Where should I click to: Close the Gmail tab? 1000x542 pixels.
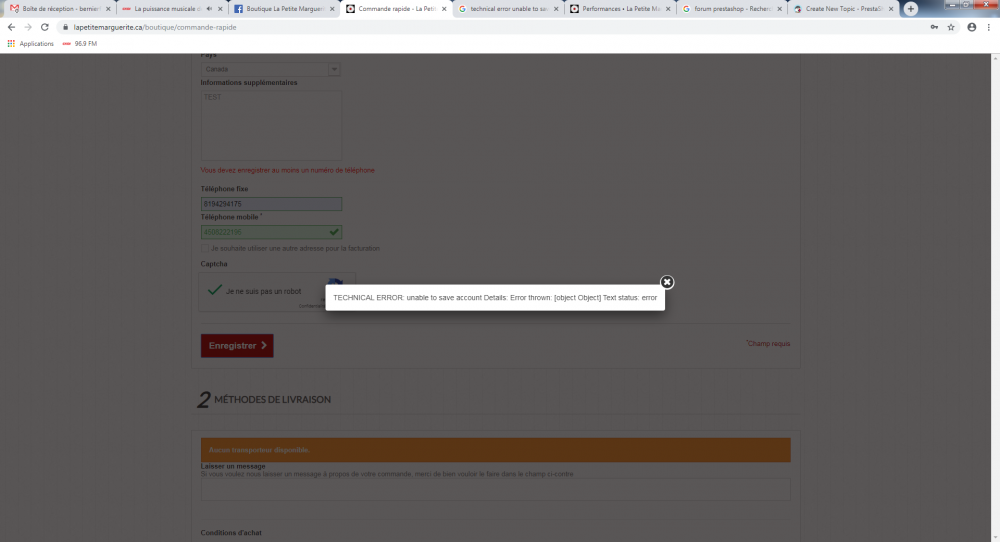coord(108,9)
